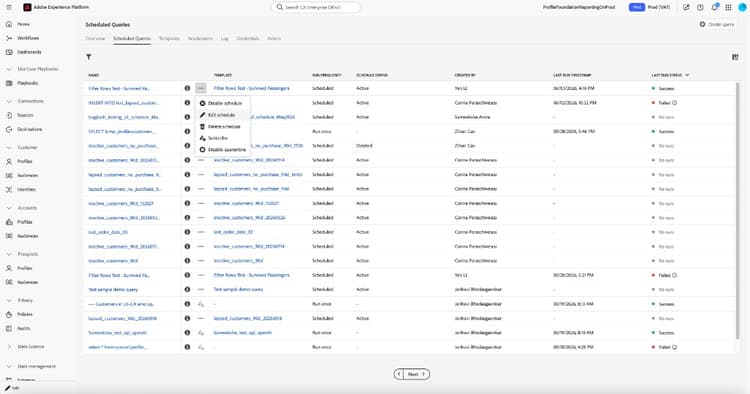
Task: Click the Edit button at sidebar bottom
Action: 13,388
